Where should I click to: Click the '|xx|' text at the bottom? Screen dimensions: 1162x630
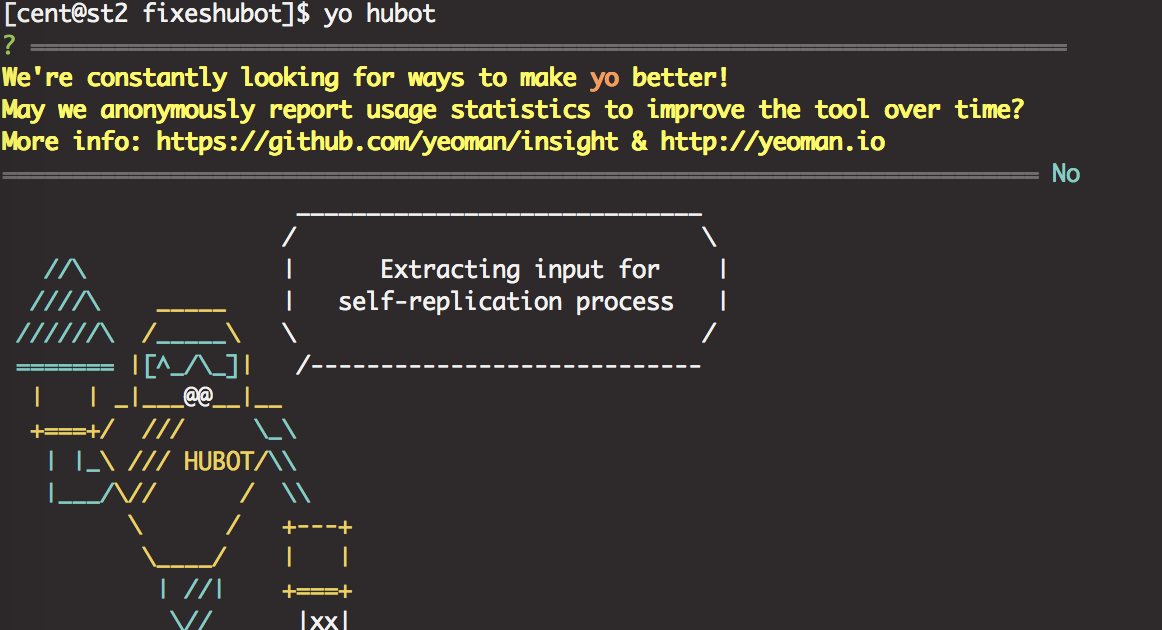pos(324,620)
